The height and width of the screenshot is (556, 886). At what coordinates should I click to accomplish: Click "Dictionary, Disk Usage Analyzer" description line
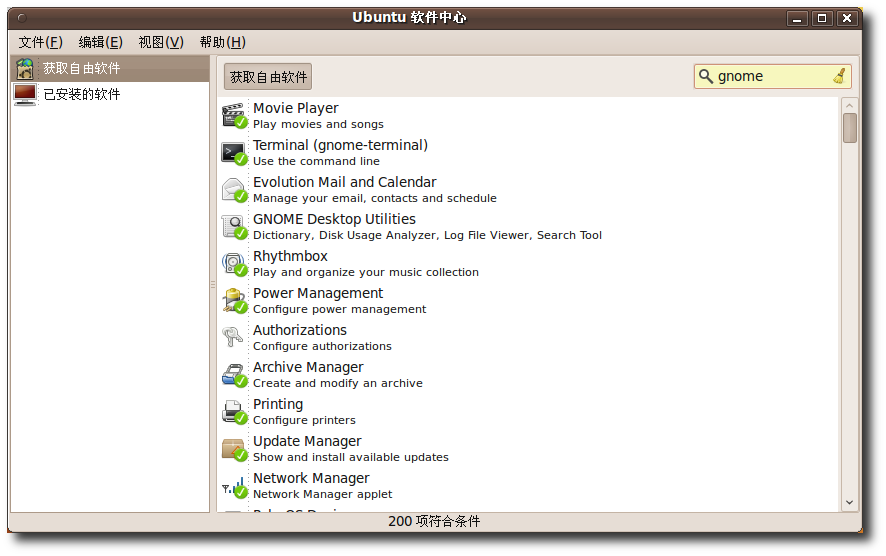[427, 236]
